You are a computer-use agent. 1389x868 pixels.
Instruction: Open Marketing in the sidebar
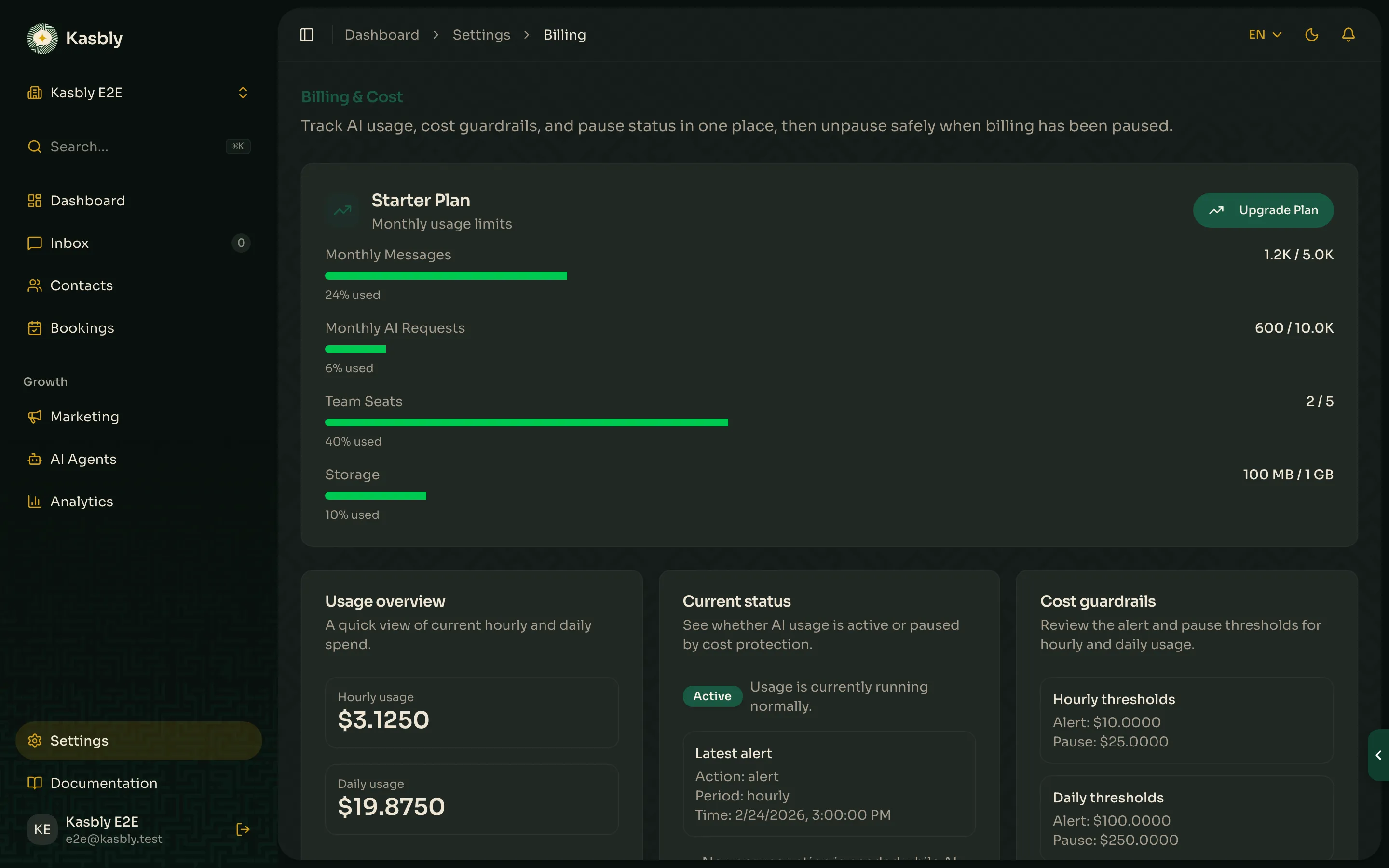[x=138, y=417]
